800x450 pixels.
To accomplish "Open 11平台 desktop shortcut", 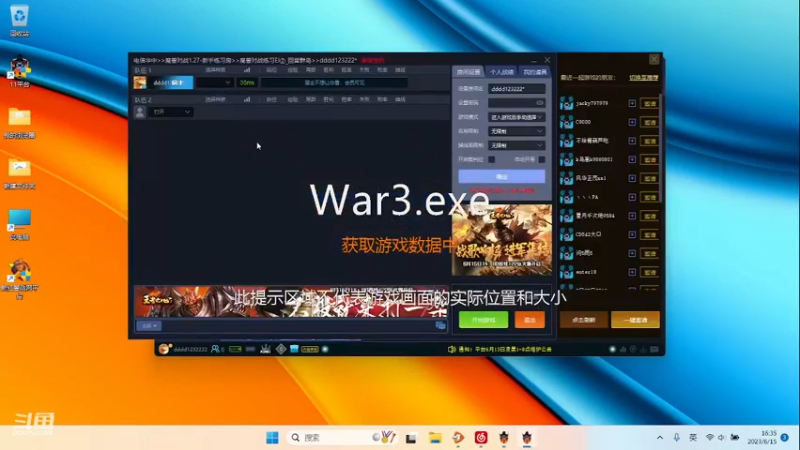I will (19, 71).
